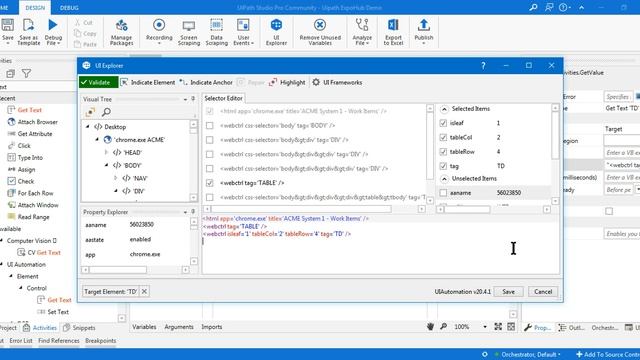Click the search icon in title bar
640x360 pixels.
coord(533,7)
